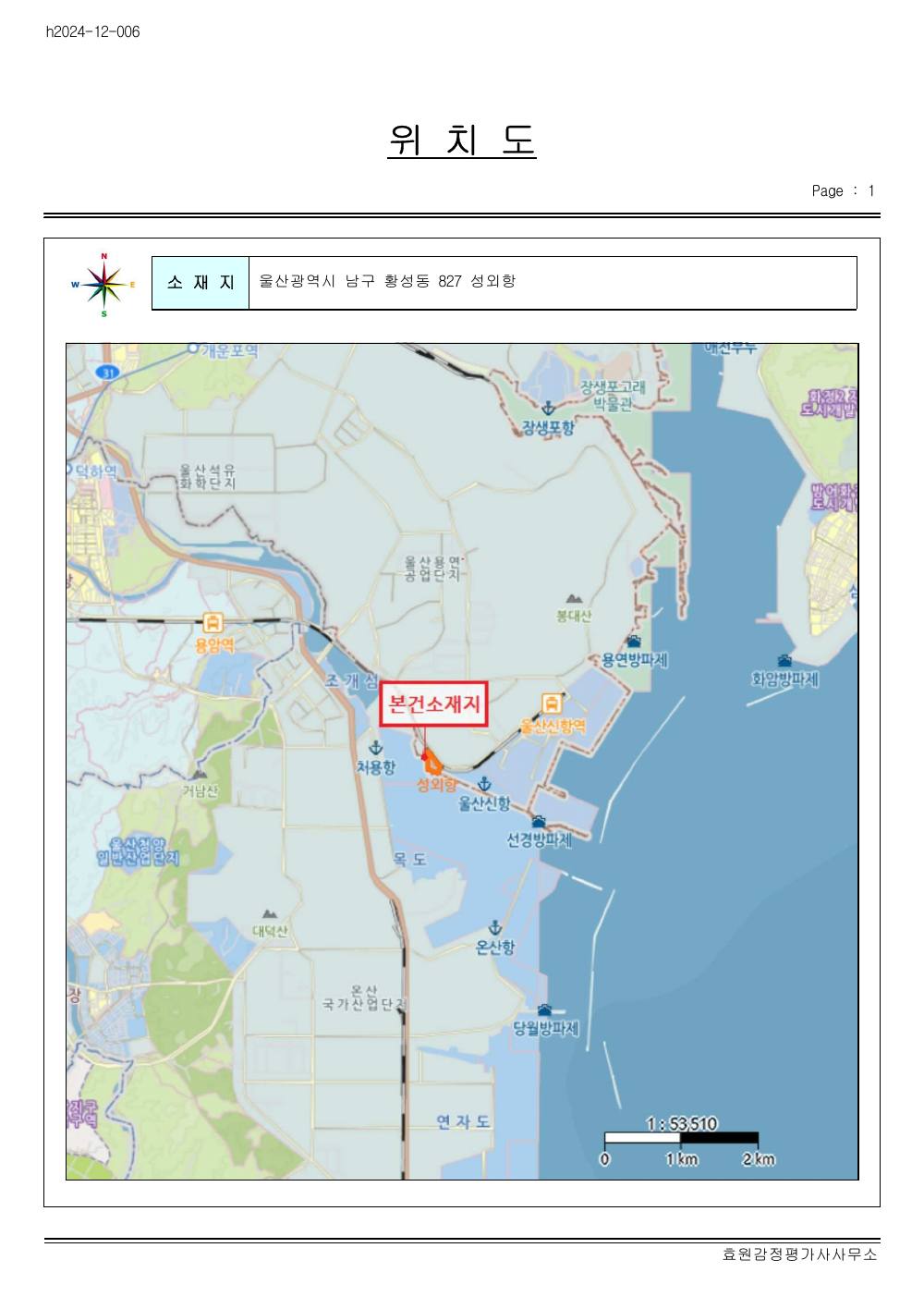Click the station circle marker at 개운포역
This screenshot has height=1309, width=924.
point(193,349)
